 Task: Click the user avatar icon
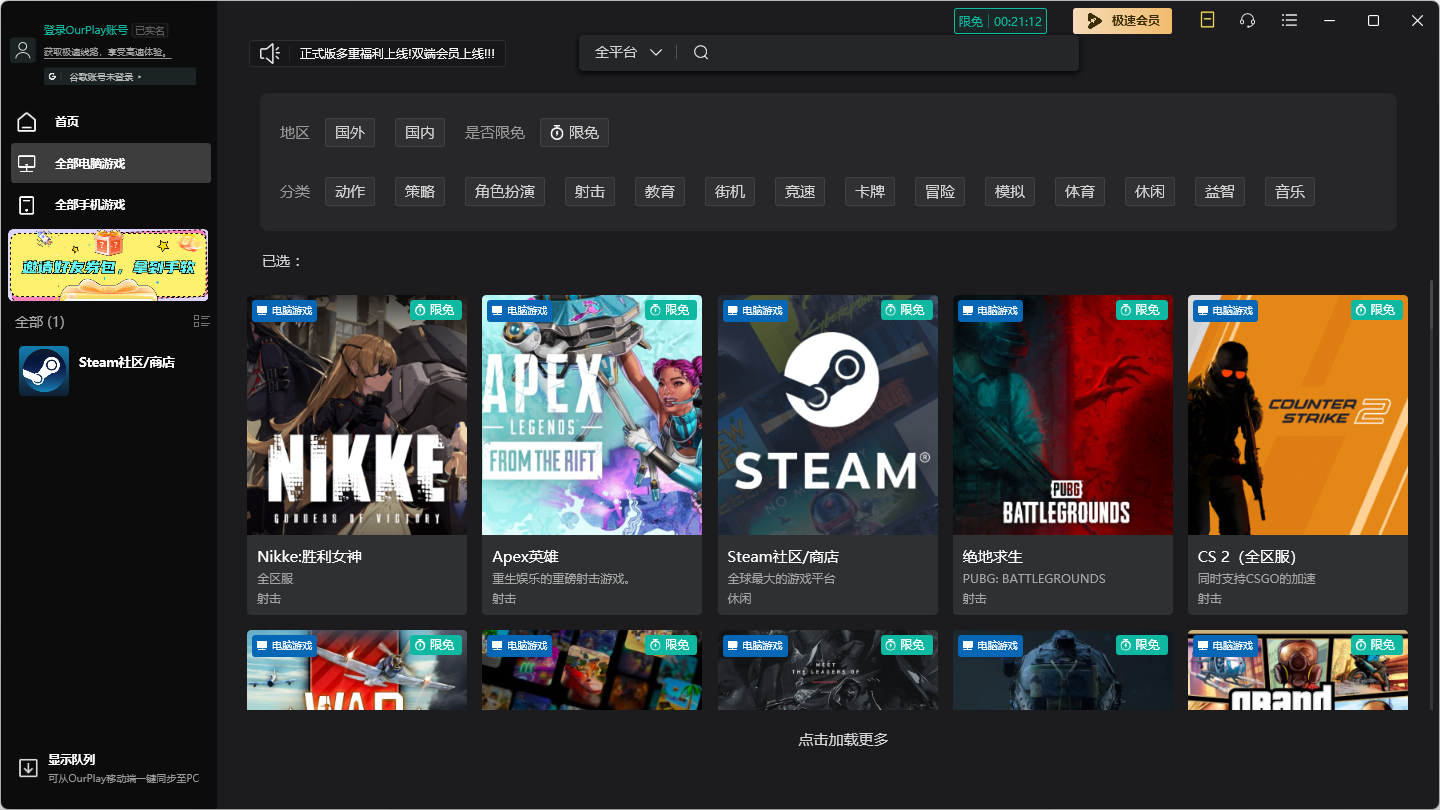click(x=23, y=50)
